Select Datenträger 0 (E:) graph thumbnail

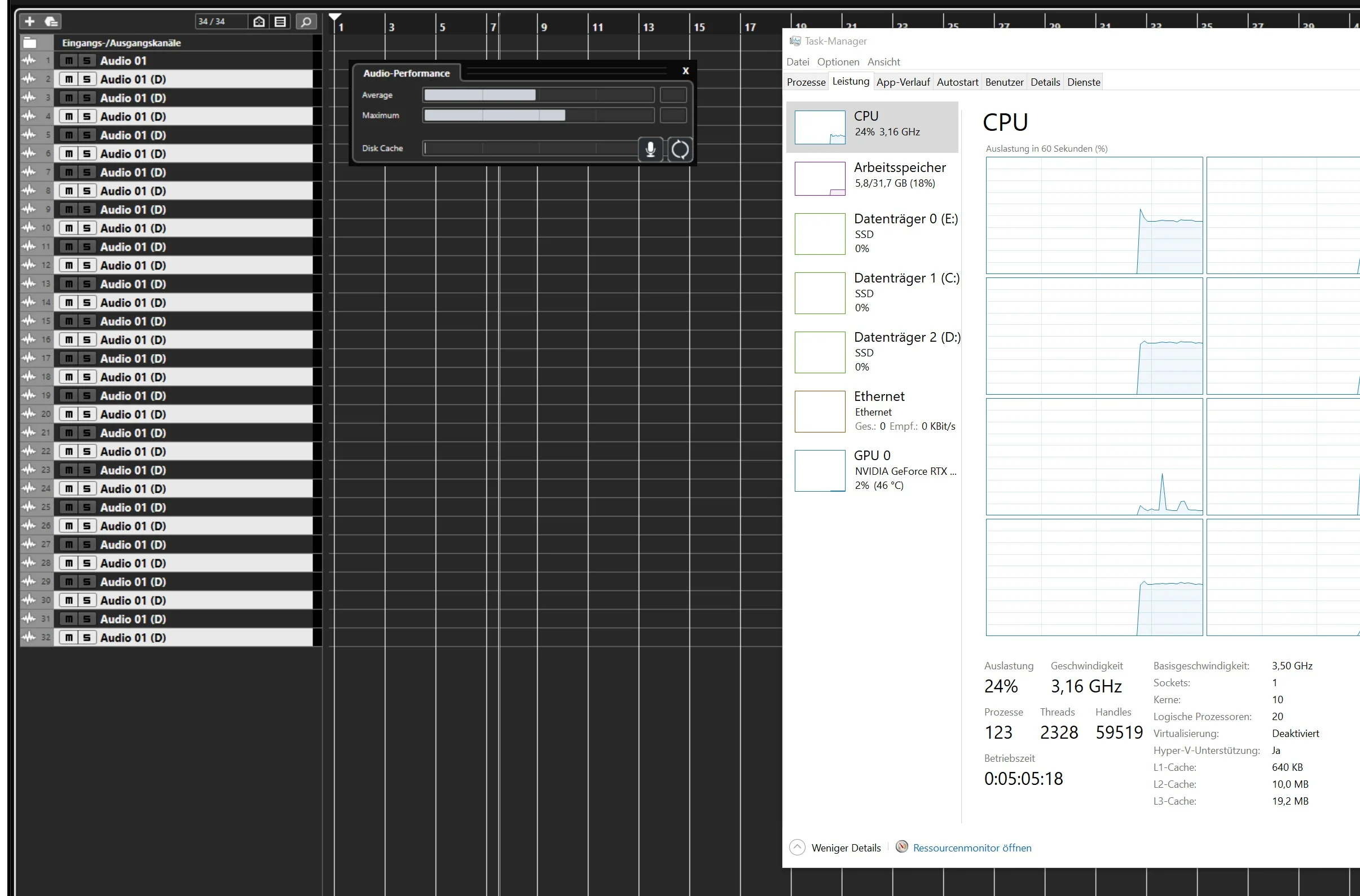pyautogui.click(x=820, y=233)
